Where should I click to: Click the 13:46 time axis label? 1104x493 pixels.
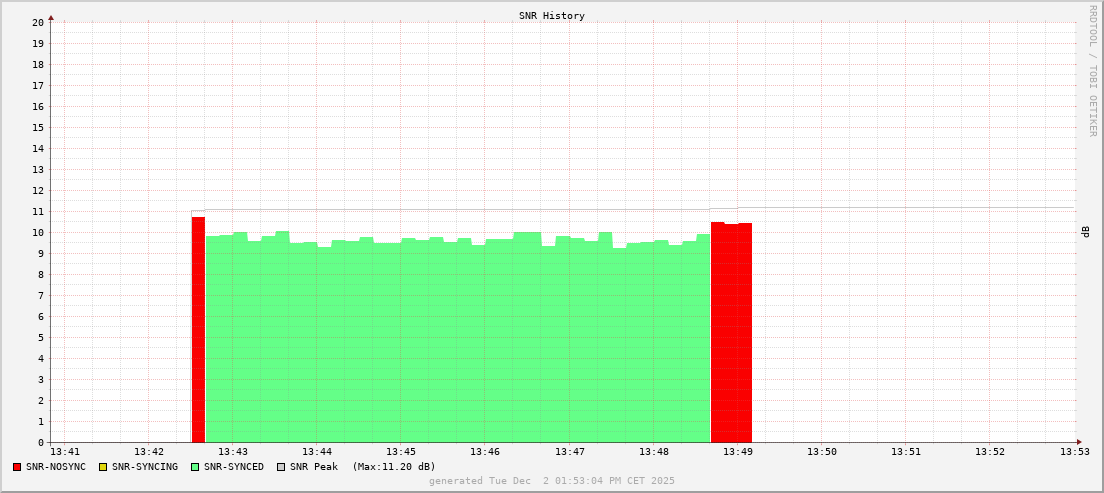(x=485, y=453)
